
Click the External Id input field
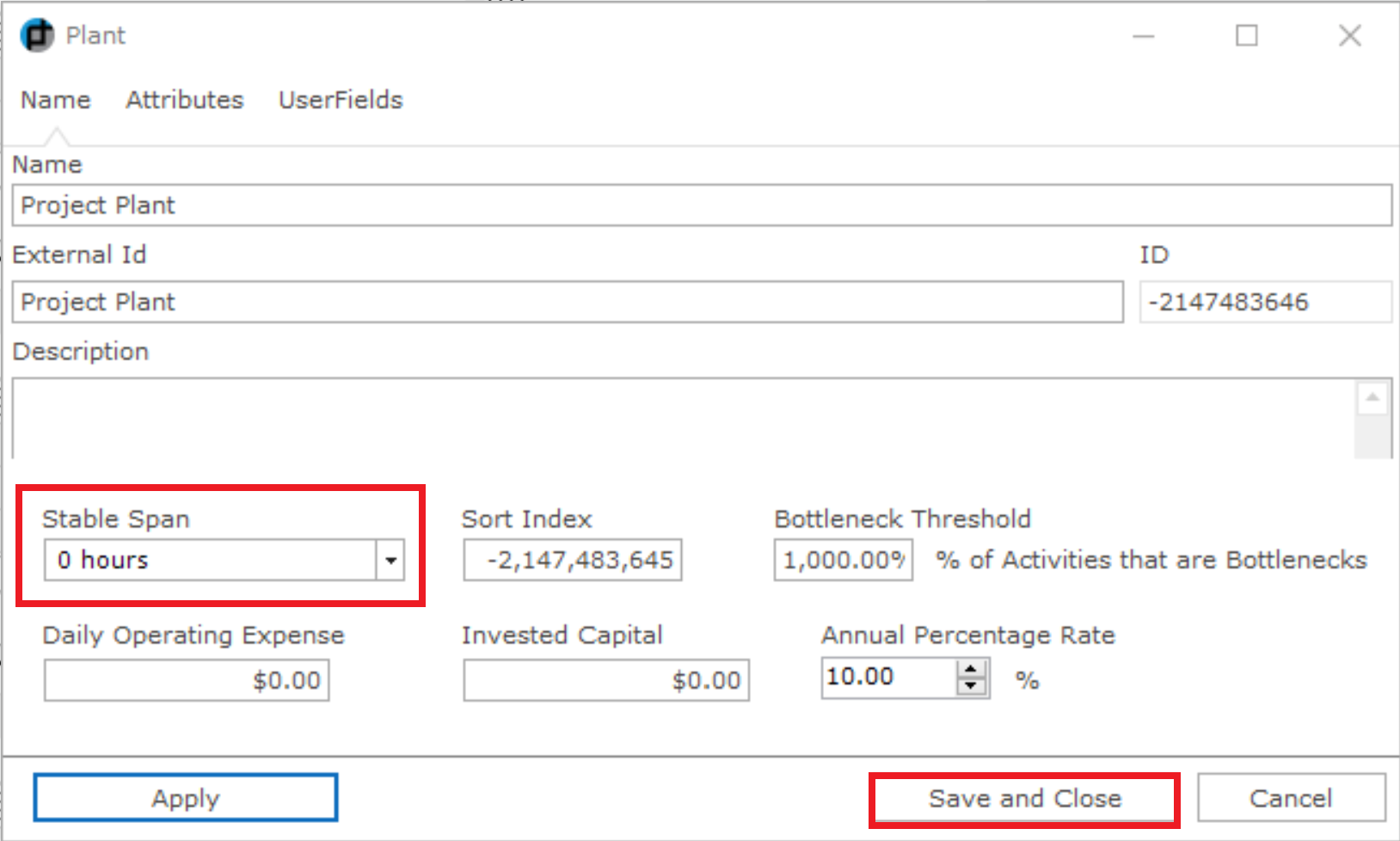click(x=568, y=302)
